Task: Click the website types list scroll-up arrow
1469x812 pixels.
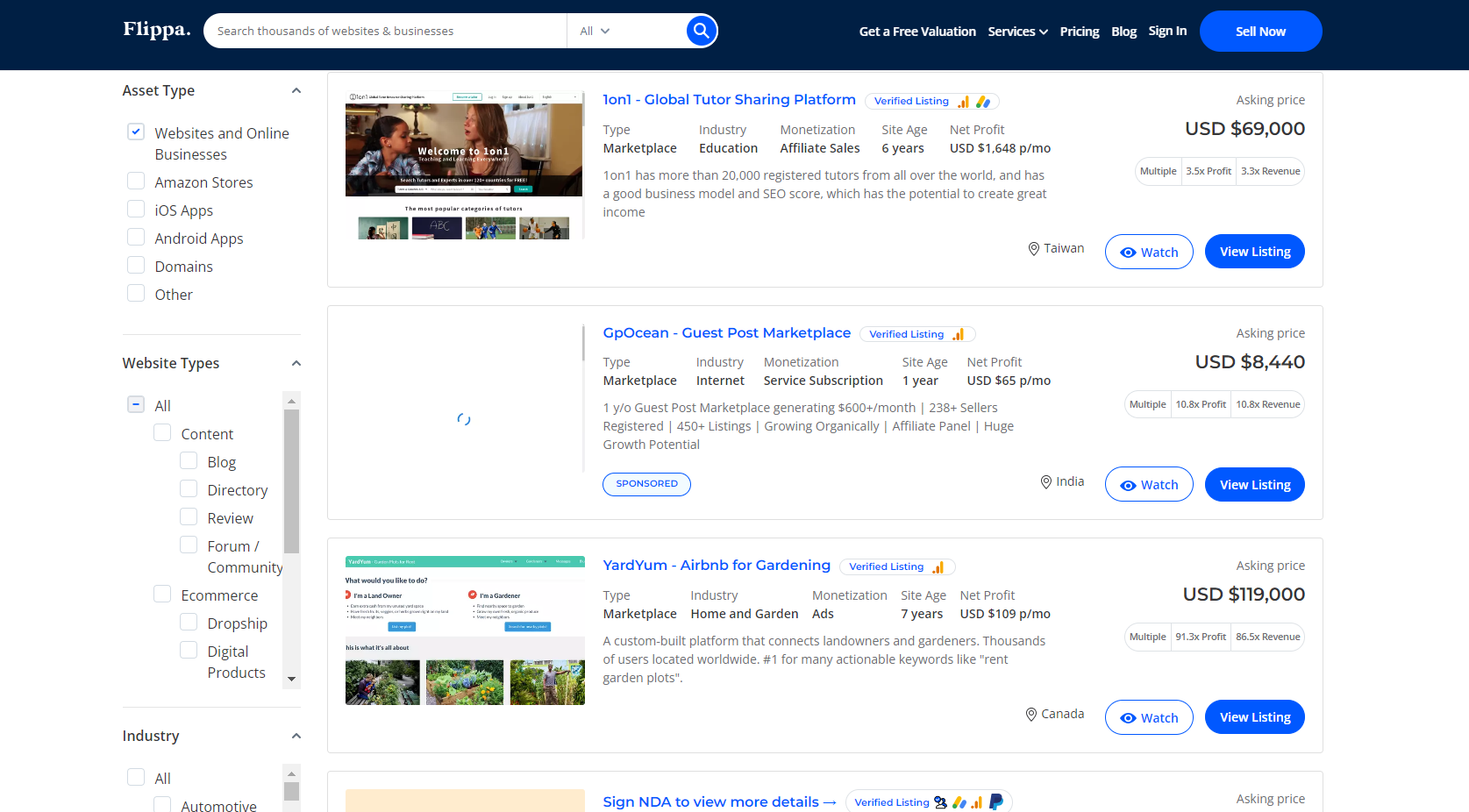Action: point(291,401)
